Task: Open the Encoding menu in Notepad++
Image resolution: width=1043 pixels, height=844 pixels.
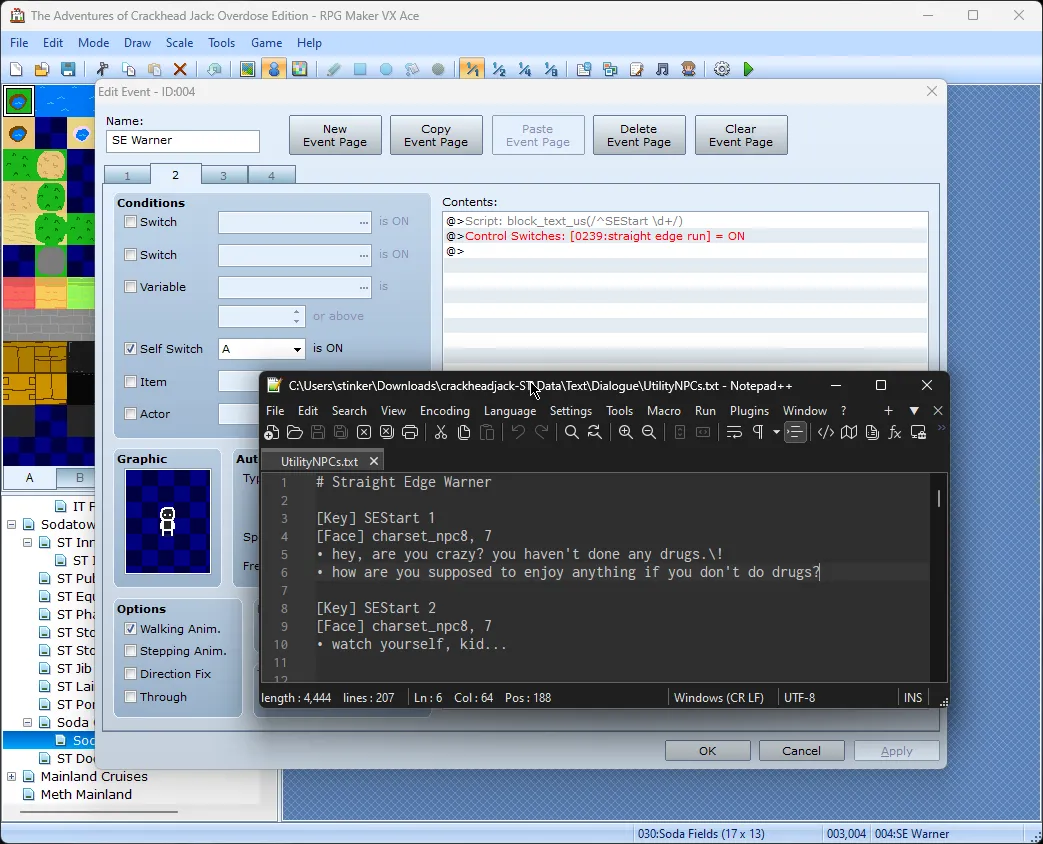Action: pos(445,411)
